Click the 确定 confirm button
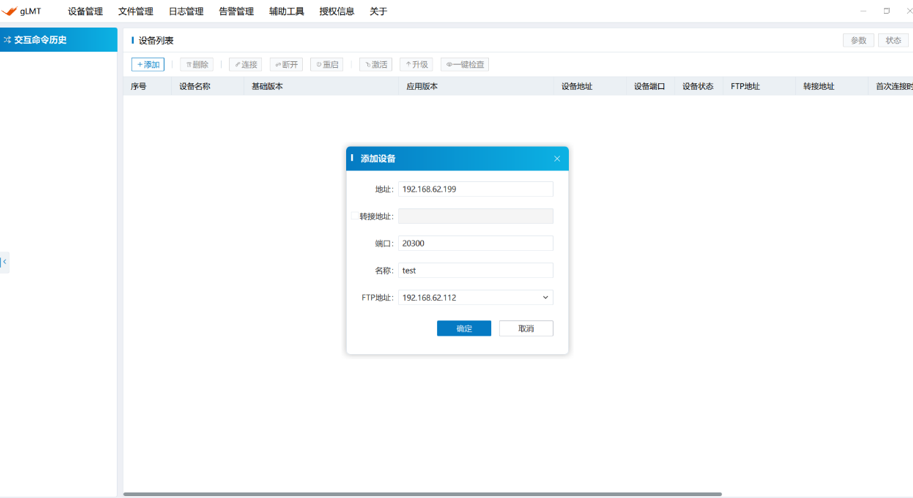Image resolution: width=913 pixels, height=498 pixels. (464, 329)
